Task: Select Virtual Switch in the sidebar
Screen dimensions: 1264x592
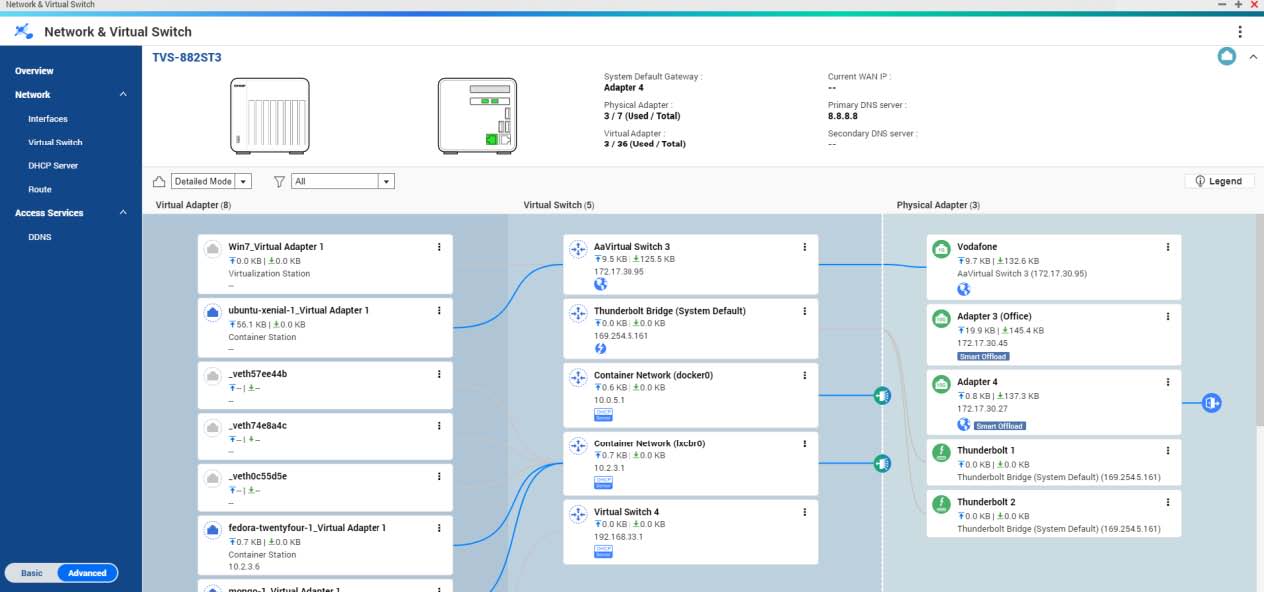Action: 55,143
